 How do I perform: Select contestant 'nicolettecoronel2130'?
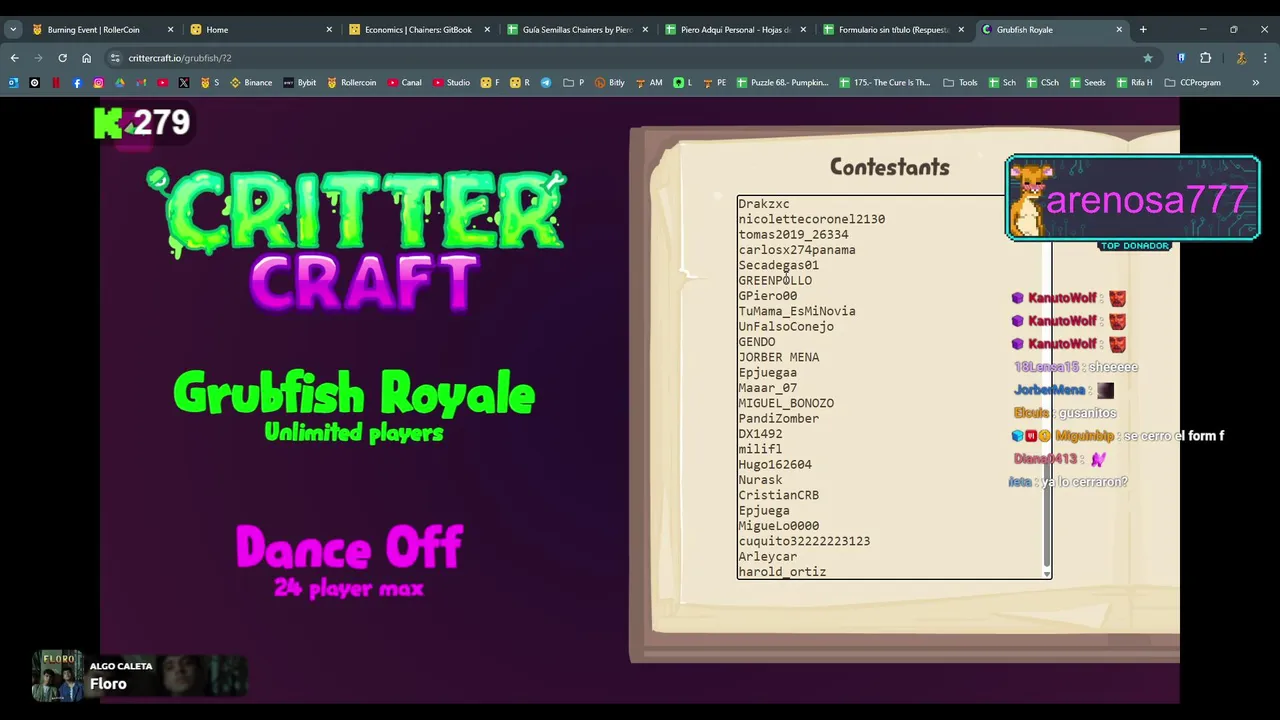tap(811, 219)
